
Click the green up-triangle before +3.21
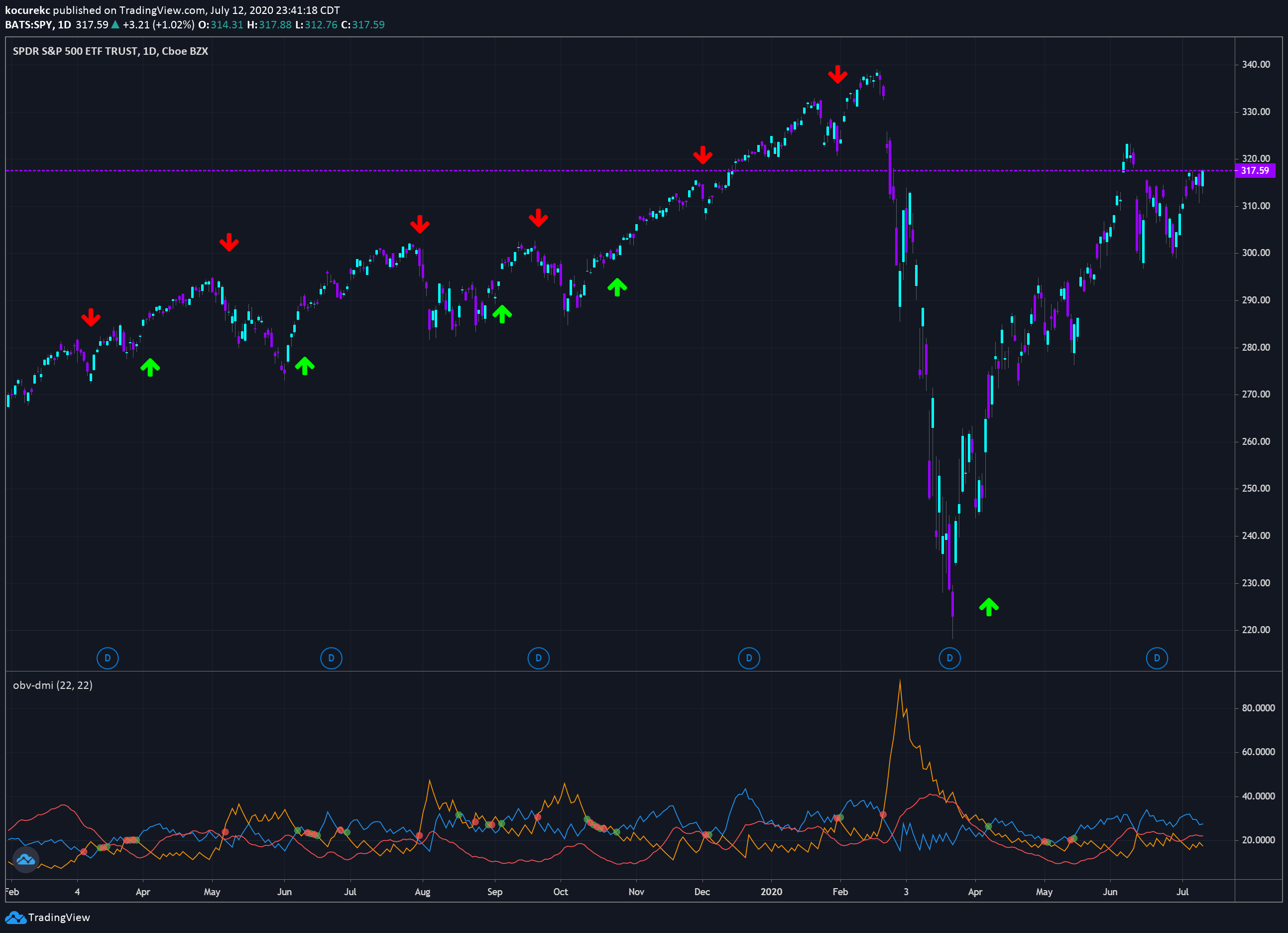click(x=116, y=24)
